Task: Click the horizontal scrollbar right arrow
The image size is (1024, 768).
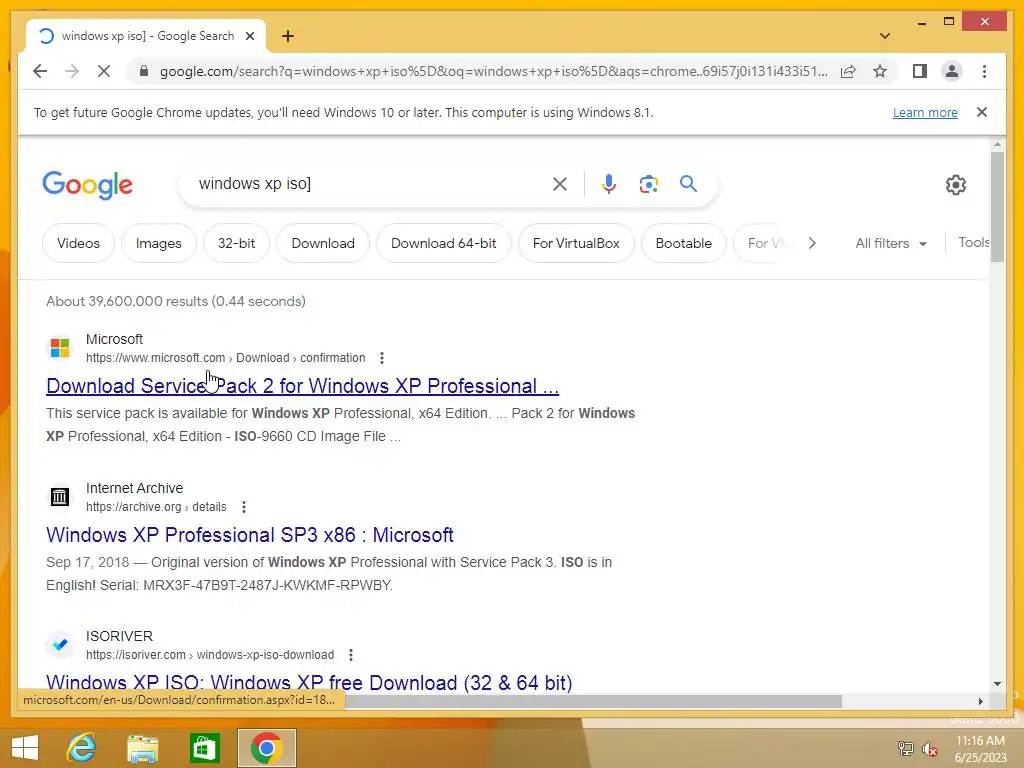Action: [x=980, y=701]
